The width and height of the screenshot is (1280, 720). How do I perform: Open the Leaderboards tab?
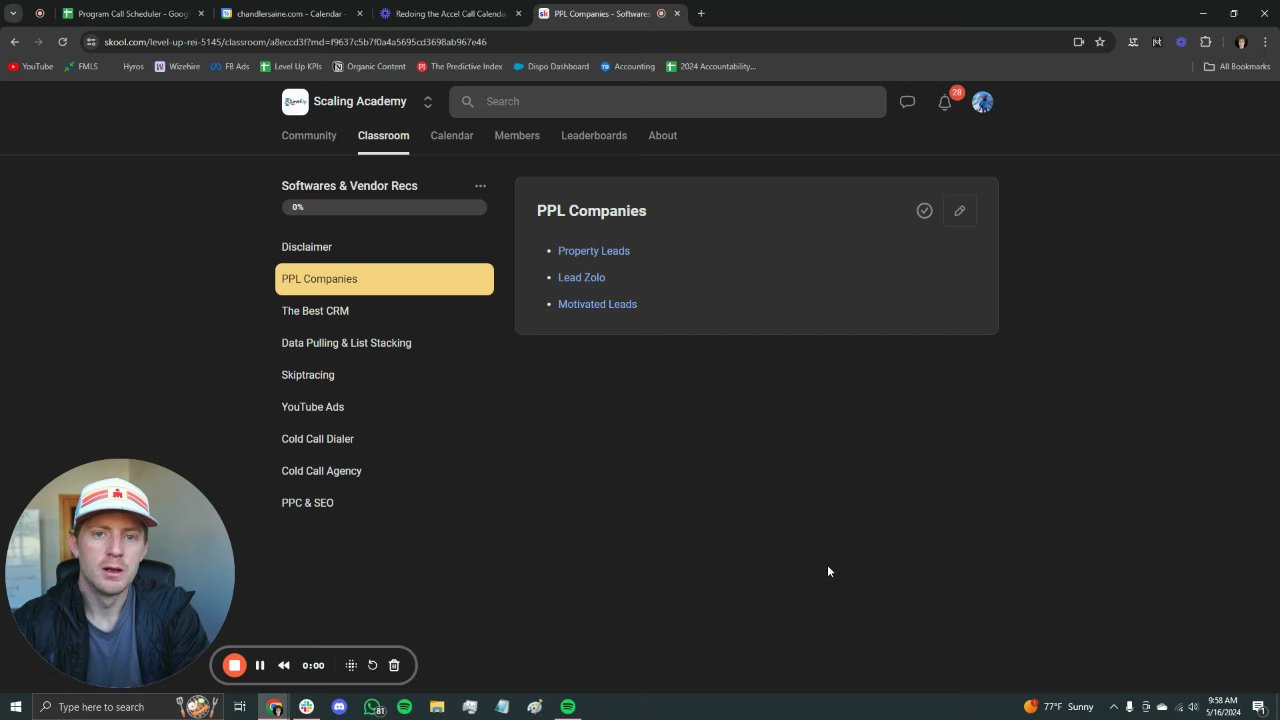point(594,136)
